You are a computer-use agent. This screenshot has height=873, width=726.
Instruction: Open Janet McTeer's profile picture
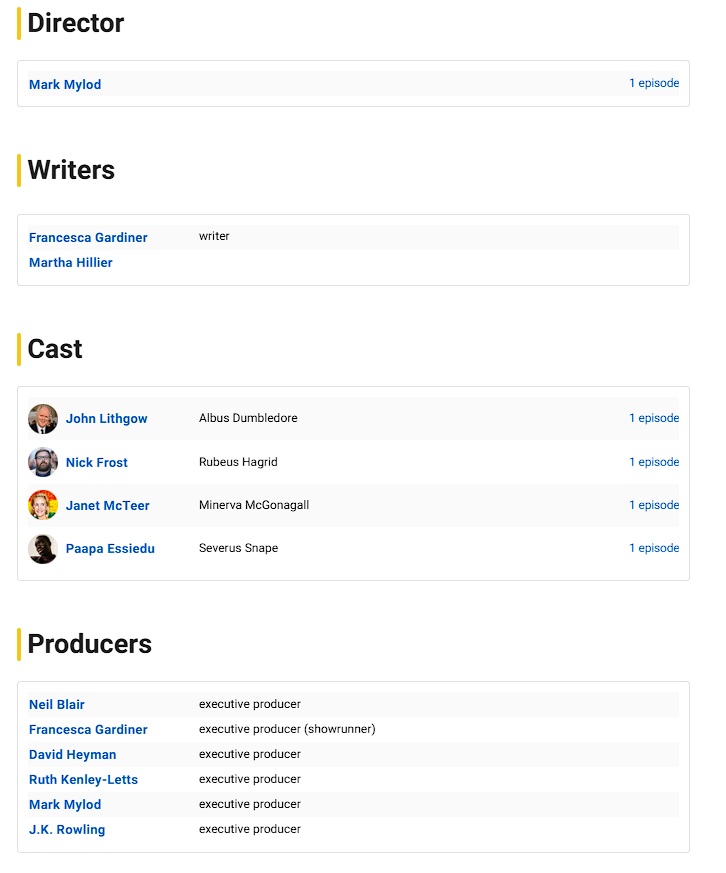click(43, 505)
